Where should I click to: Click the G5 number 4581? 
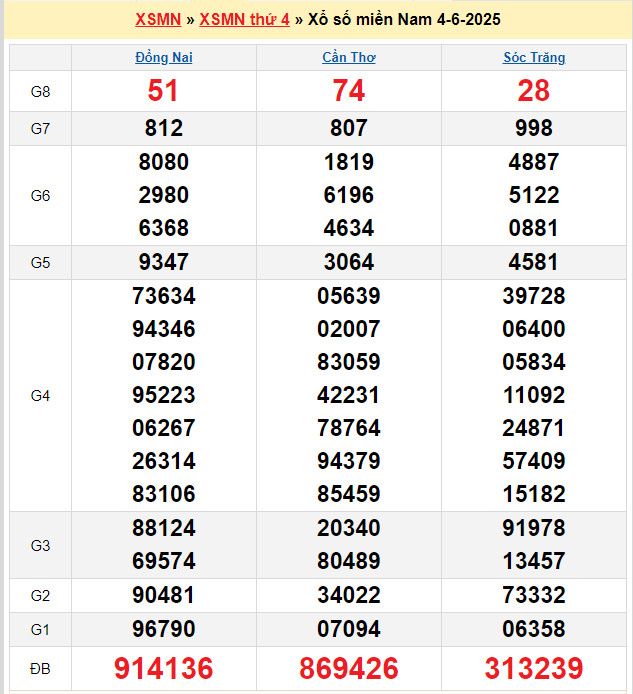click(x=534, y=262)
